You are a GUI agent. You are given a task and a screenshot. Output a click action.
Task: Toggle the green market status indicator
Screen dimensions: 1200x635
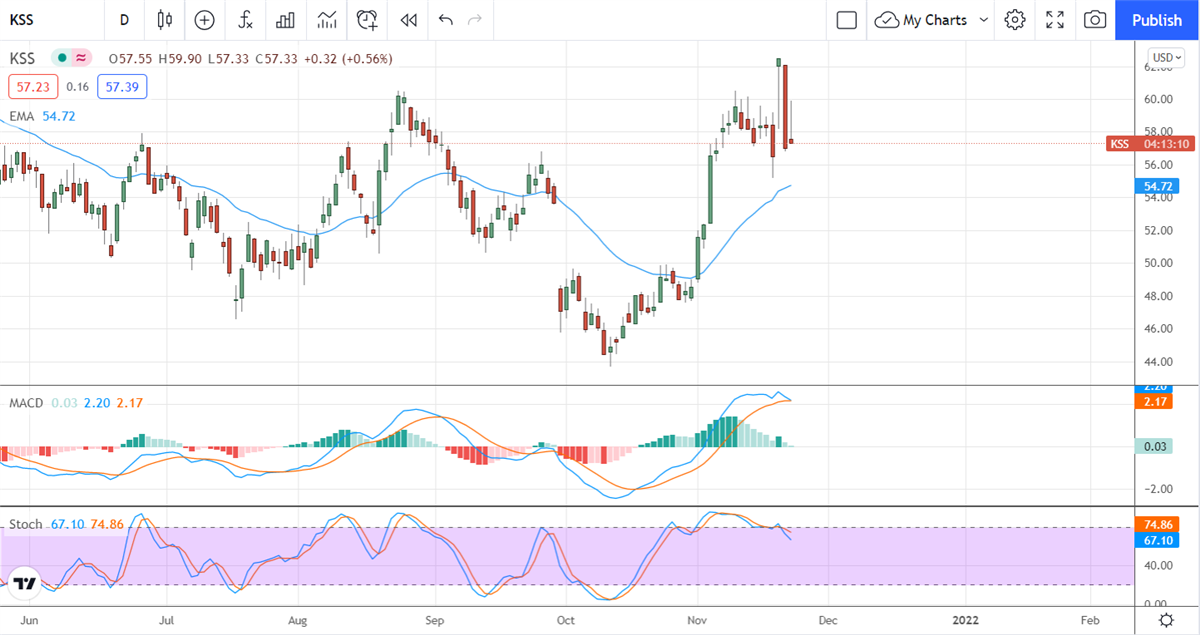click(62, 58)
